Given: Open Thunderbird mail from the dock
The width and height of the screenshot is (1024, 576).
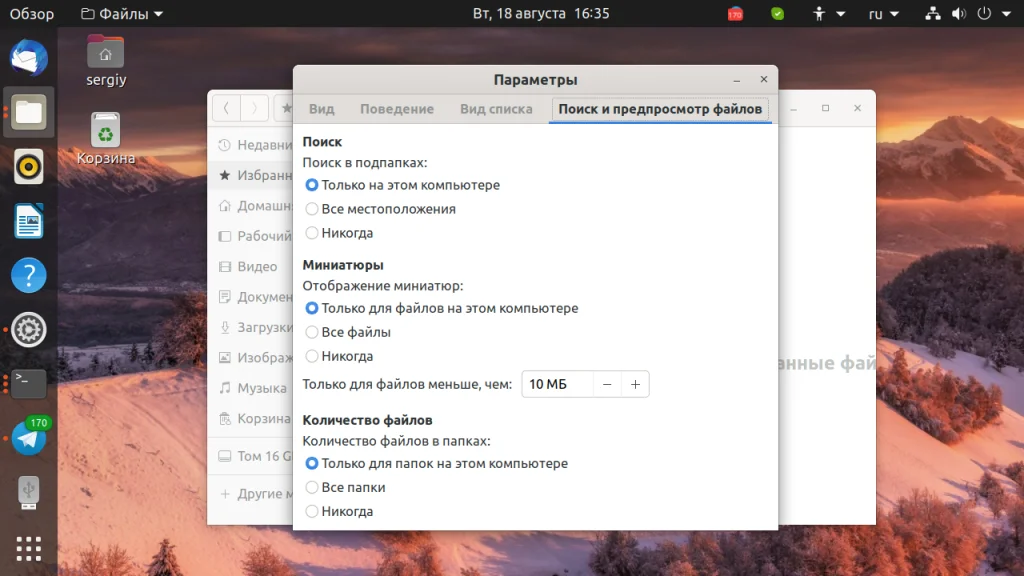Looking at the screenshot, I should click(x=29, y=58).
